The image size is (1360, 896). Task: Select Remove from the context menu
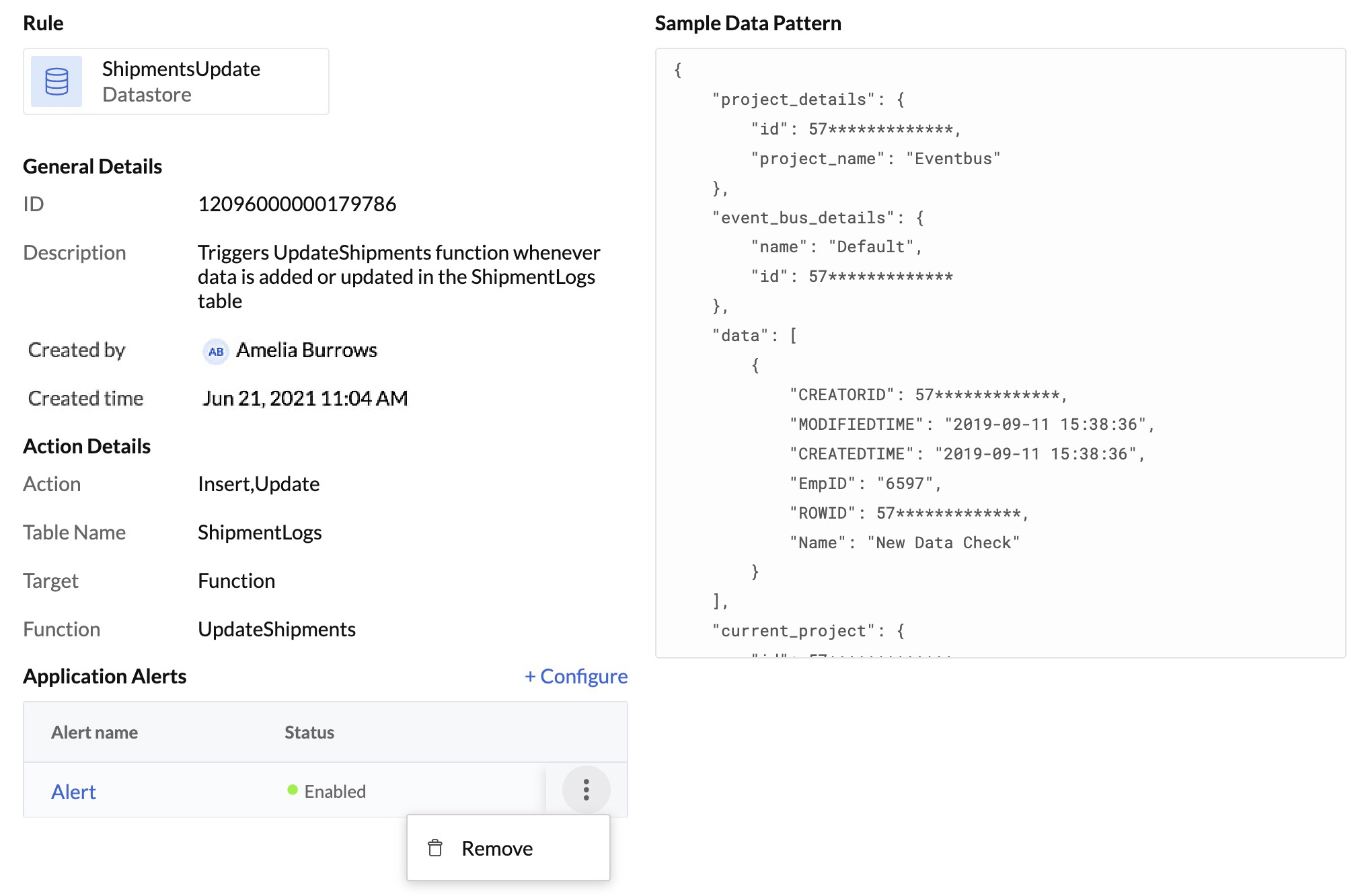(x=497, y=848)
